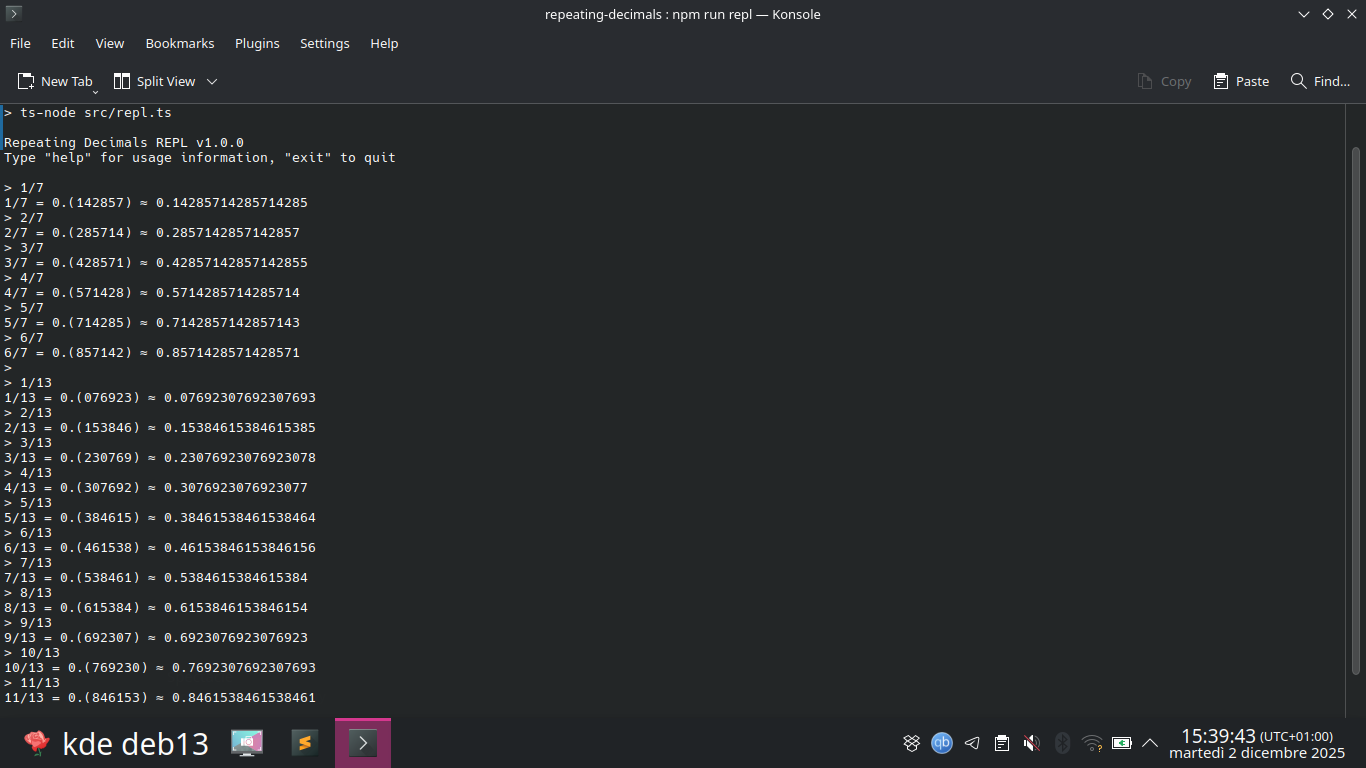Open the Bookmarks menu

180,43
